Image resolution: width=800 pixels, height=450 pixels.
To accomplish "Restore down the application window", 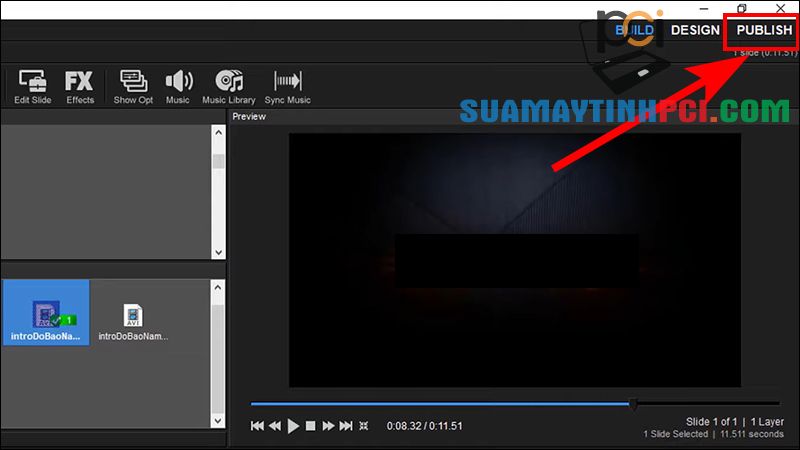I will pyautogui.click(x=742, y=9).
